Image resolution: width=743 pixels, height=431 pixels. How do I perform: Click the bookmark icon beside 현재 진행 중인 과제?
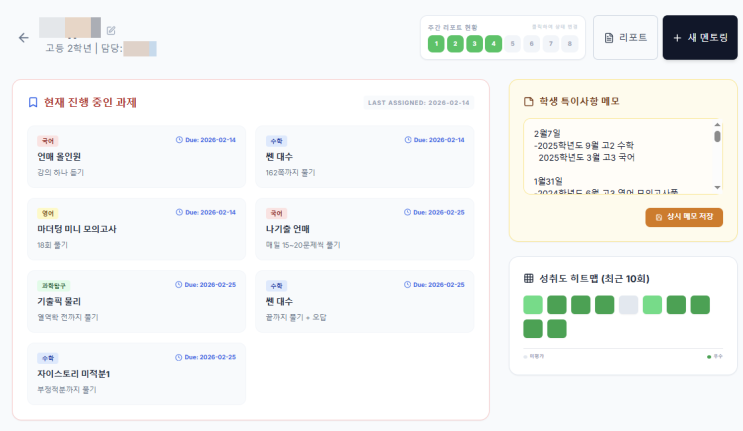33,102
